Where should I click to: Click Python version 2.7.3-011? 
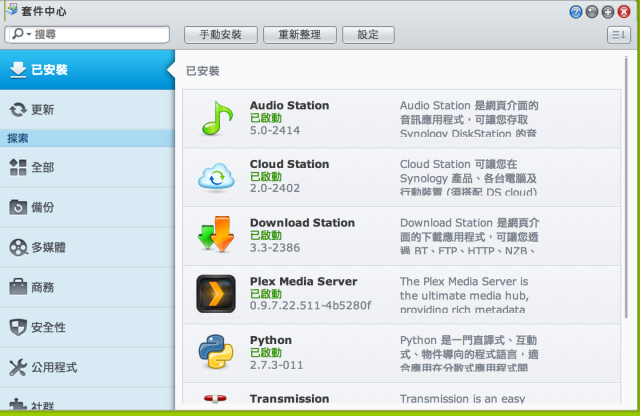click(276, 365)
